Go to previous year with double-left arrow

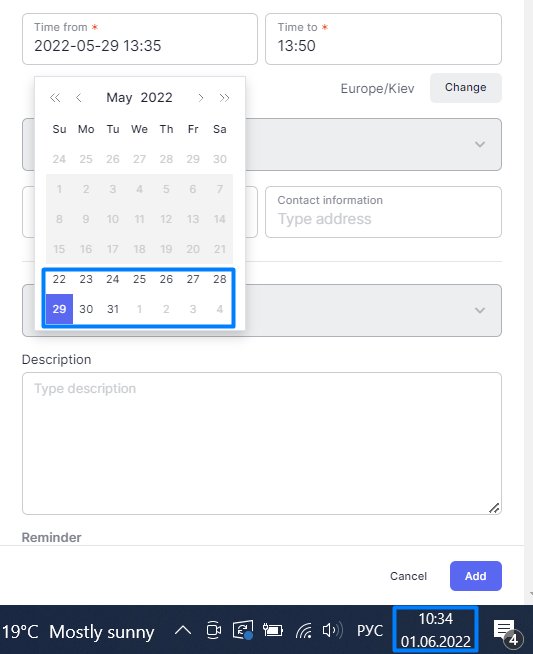(x=55, y=98)
